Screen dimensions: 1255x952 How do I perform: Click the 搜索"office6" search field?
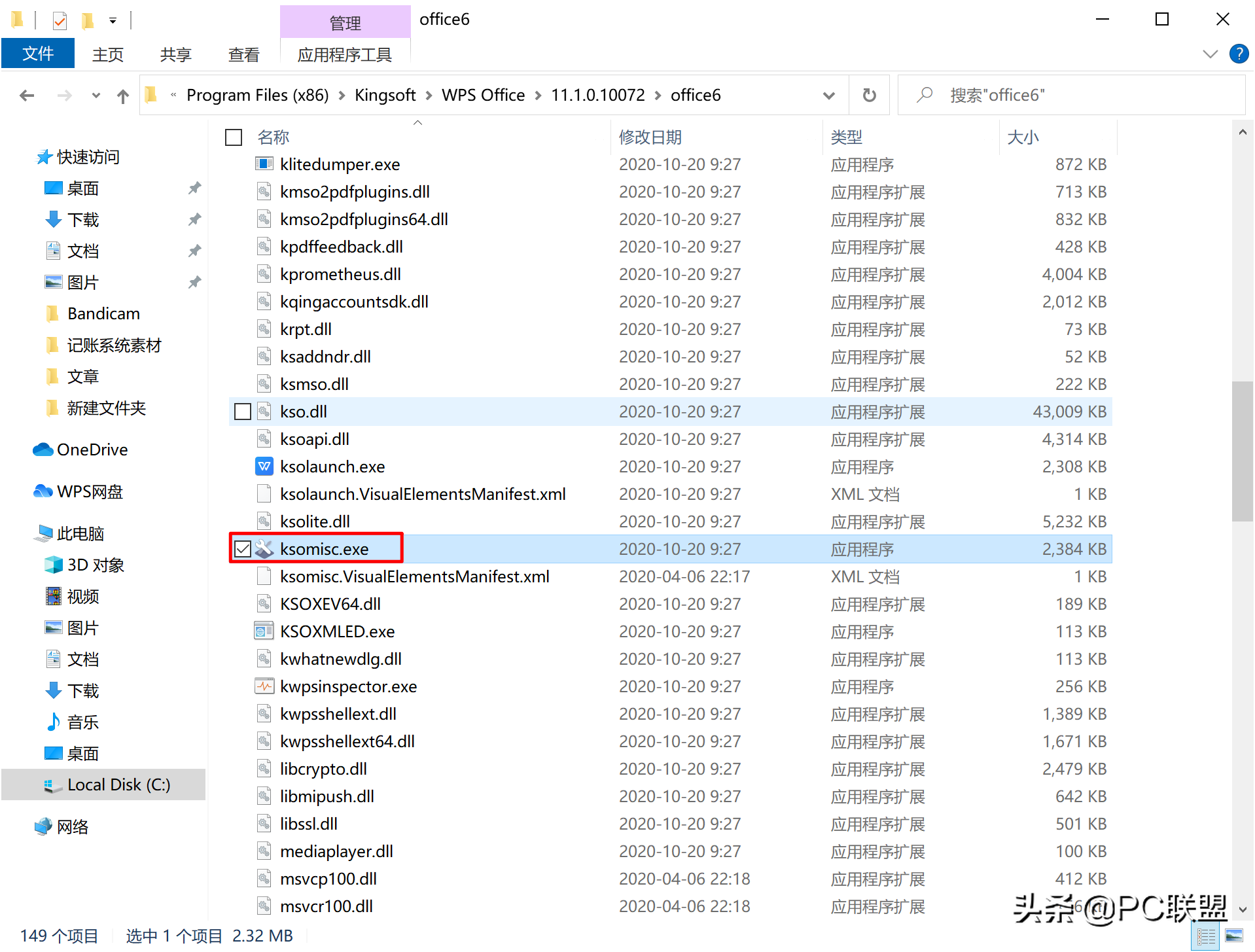pos(1071,96)
